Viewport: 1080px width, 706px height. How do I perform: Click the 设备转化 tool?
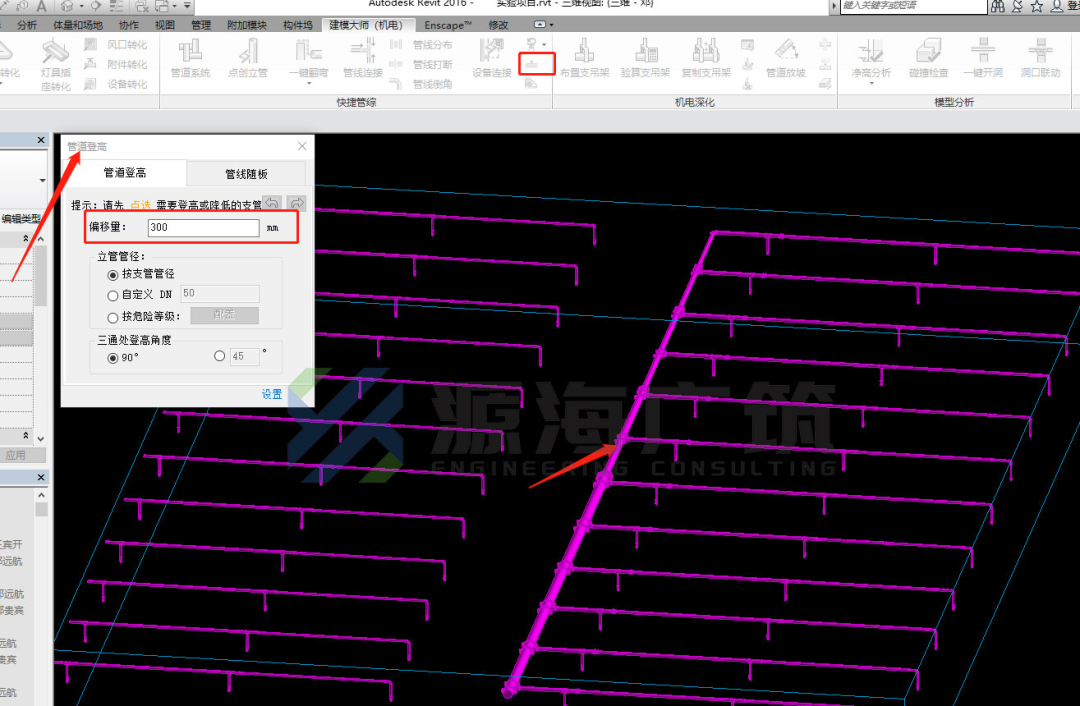coord(116,84)
